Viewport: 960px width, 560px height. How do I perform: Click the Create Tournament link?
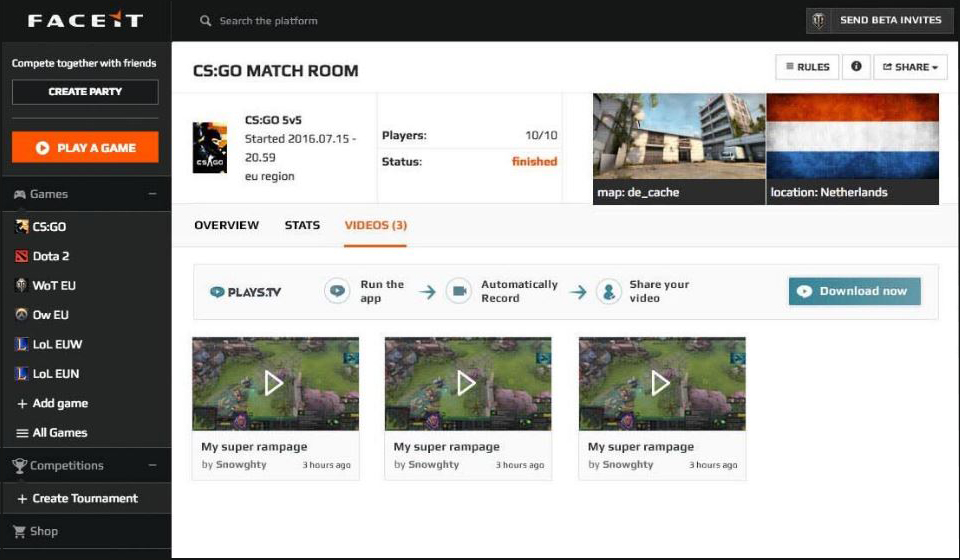[86, 498]
